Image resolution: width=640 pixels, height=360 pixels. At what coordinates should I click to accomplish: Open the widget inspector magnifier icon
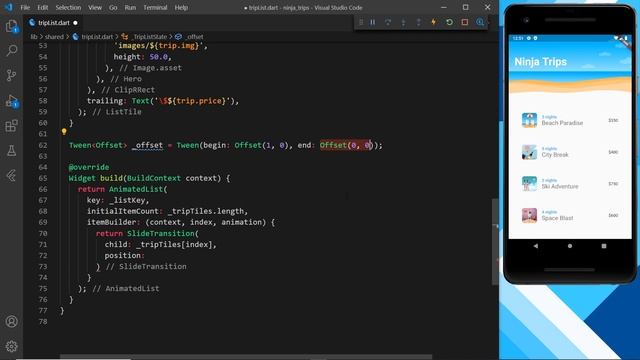(480, 22)
